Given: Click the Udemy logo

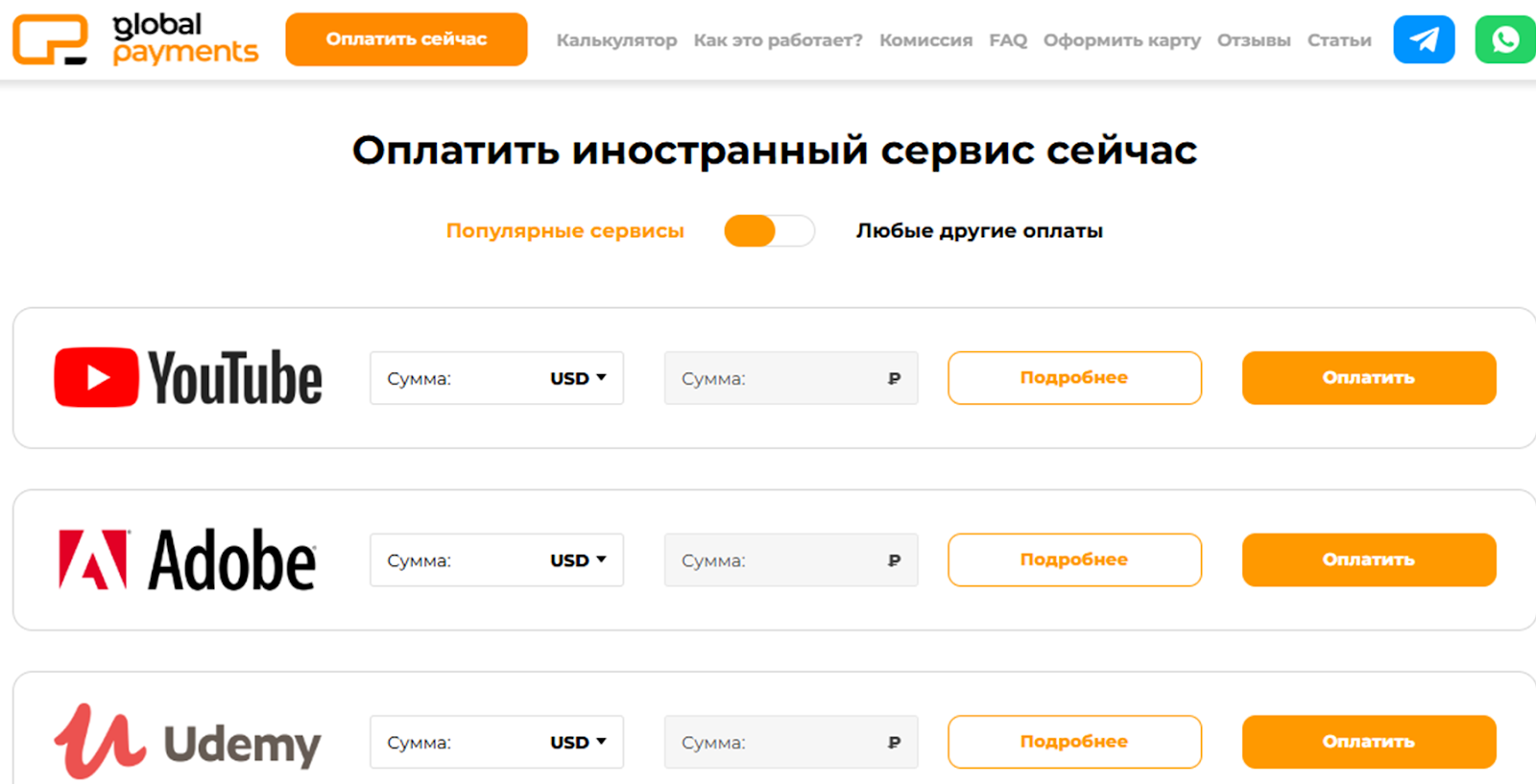Looking at the screenshot, I should 188,742.
